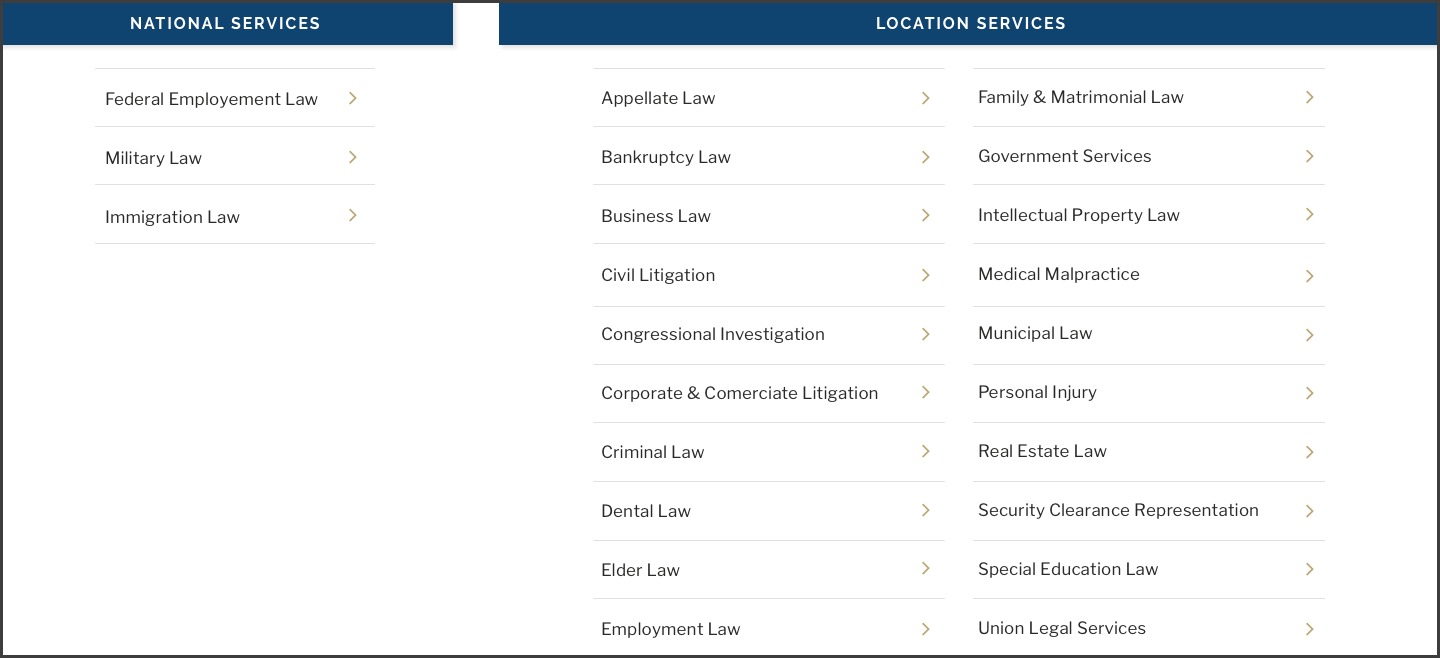Click the arrow beside Union Legal Services
1440x658 pixels.
(x=1310, y=629)
